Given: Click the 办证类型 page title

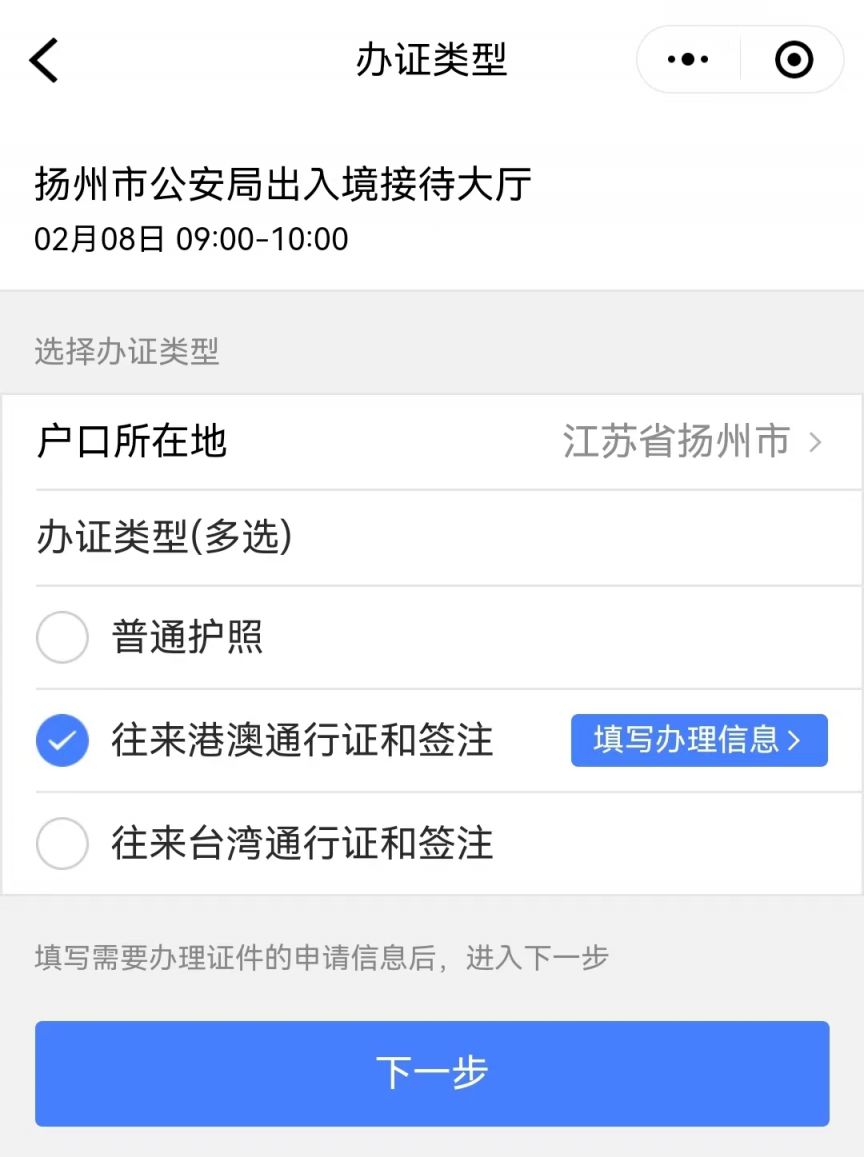Looking at the screenshot, I should (x=431, y=60).
